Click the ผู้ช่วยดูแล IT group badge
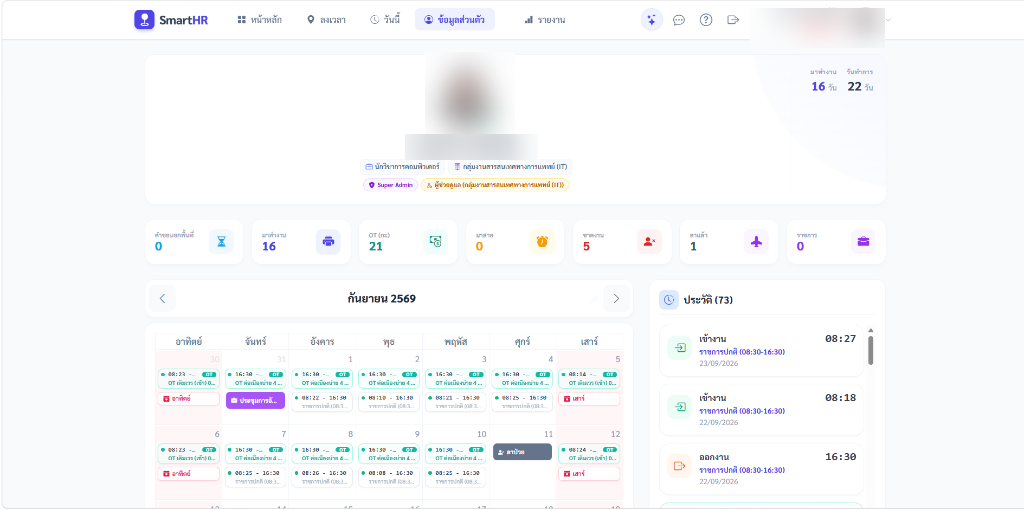 [x=495, y=185]
